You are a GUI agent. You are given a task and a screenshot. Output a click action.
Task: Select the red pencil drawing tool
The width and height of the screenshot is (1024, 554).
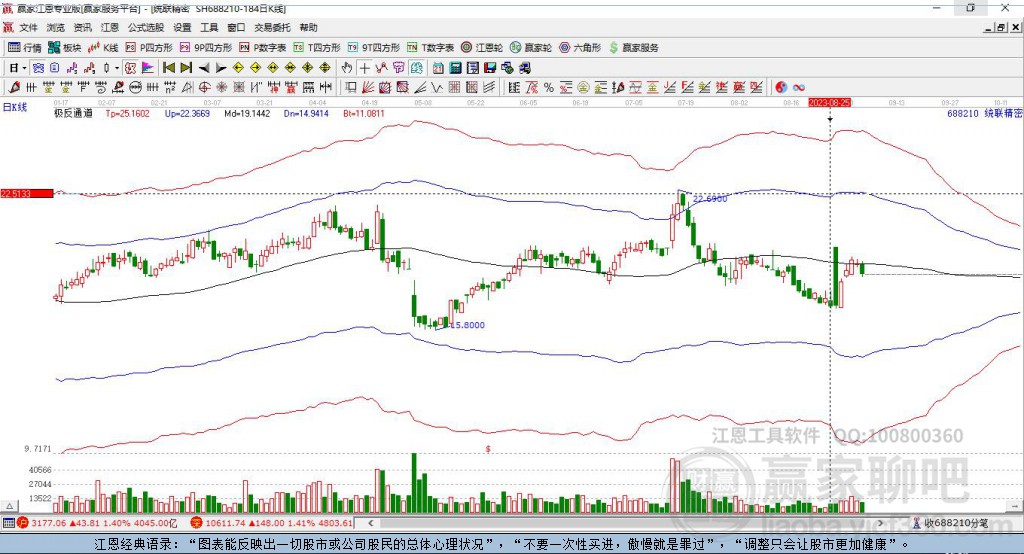pyautogui.click(x=14, y=87)
